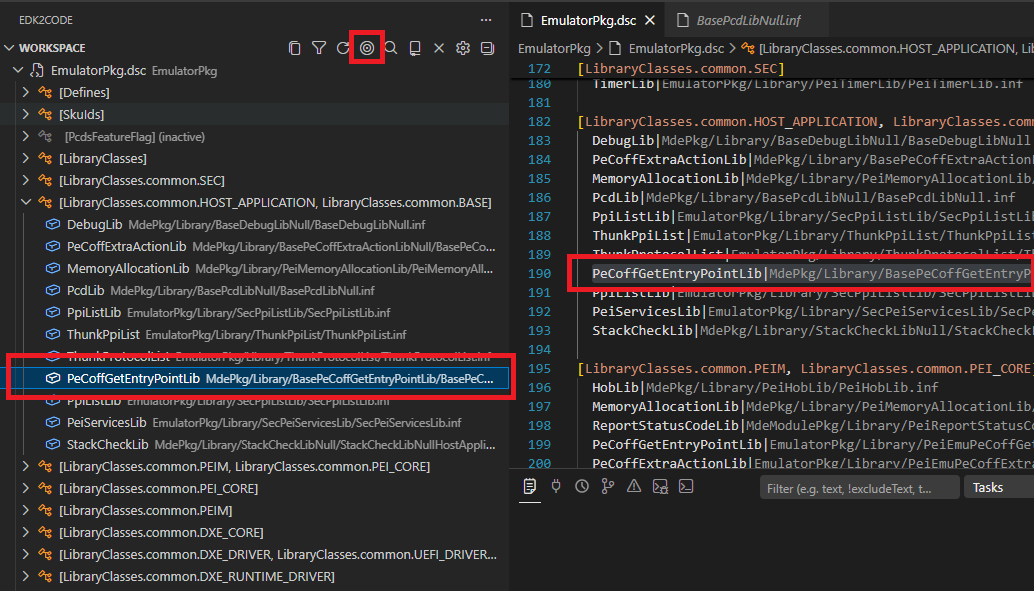1034x591 pixels.
Task: Select PeCoffExtraActionLib tree row
Action: 255,247
